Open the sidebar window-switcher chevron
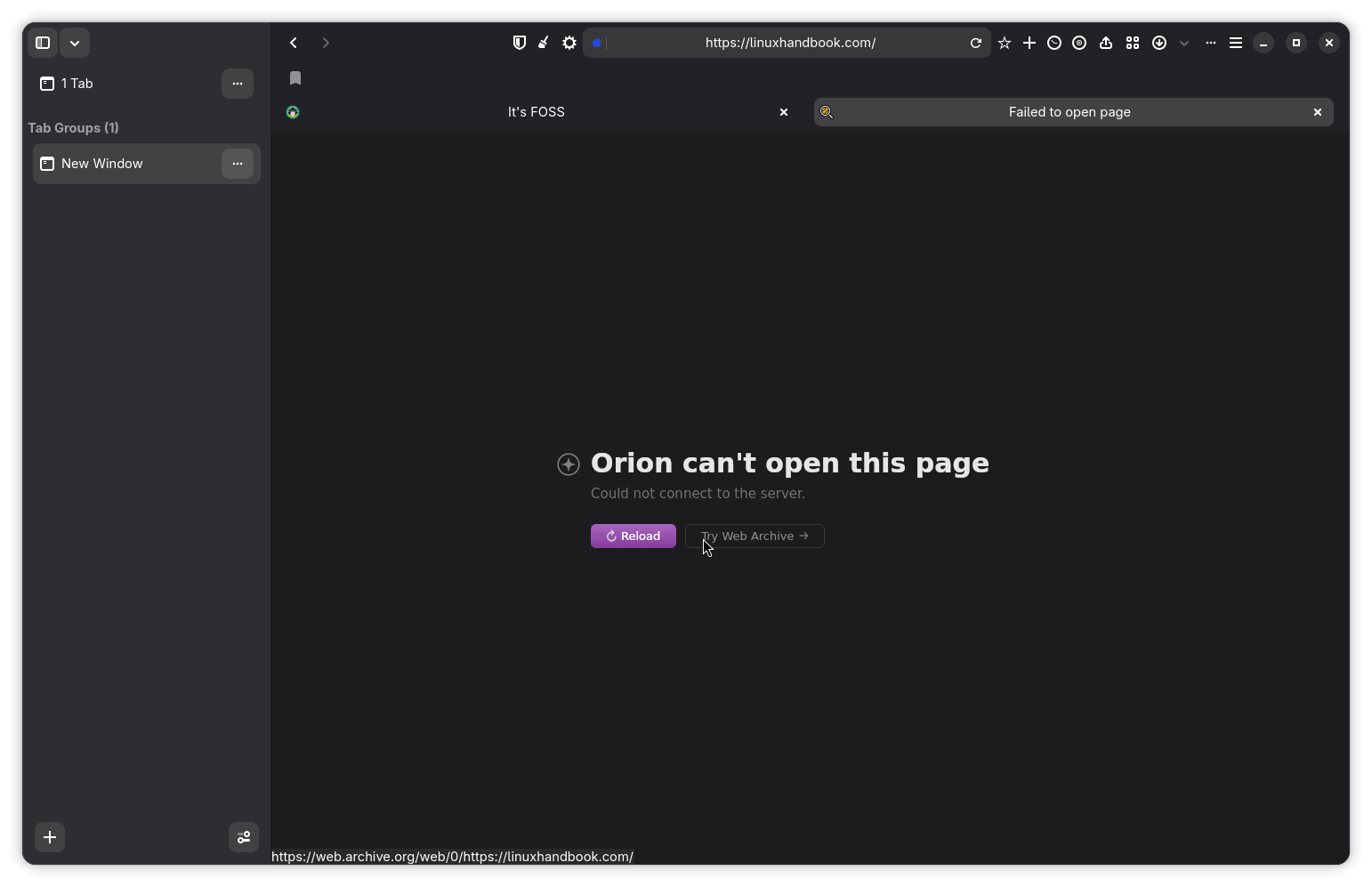 [x=76, y=43]
